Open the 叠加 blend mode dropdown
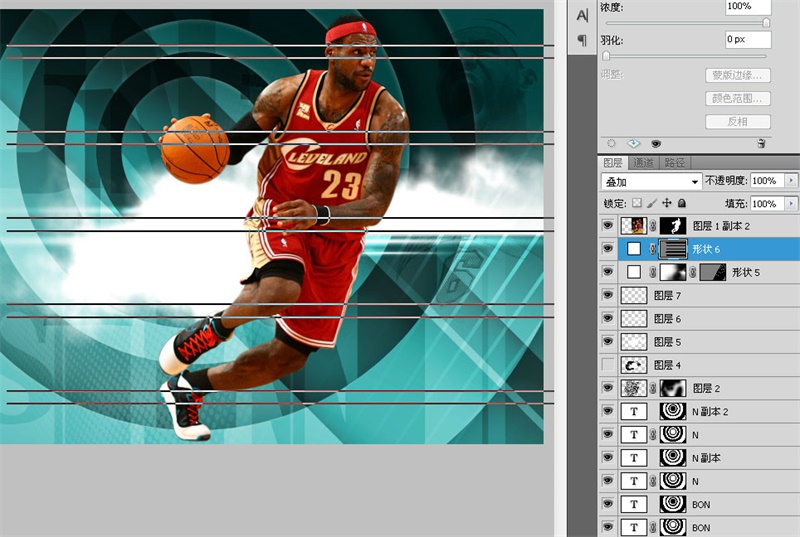The height and width of the screenshot is (537, 800). (x=650, y=182)
